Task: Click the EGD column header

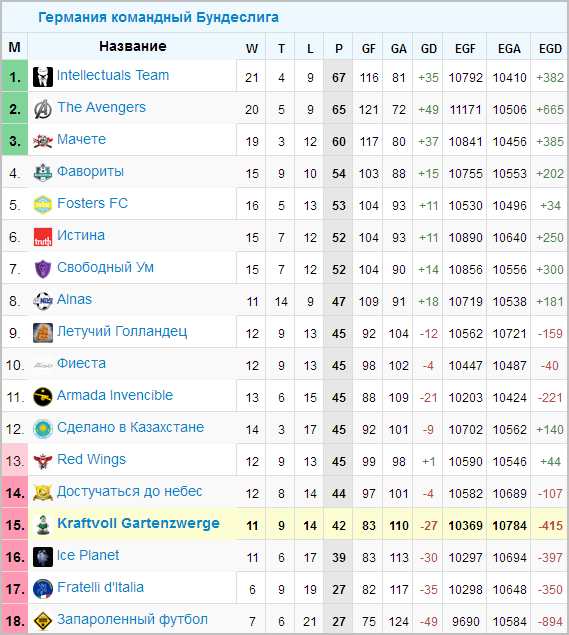Action: 550,49
